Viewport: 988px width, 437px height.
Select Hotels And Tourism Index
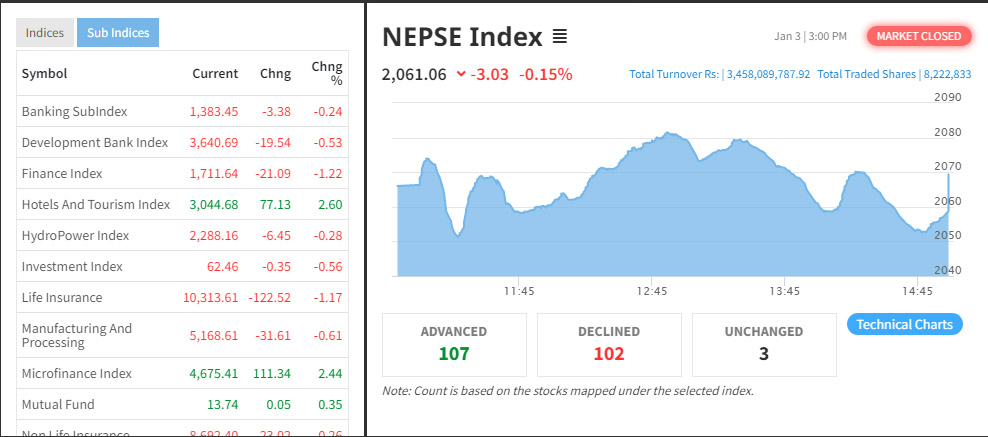[96, 204]
